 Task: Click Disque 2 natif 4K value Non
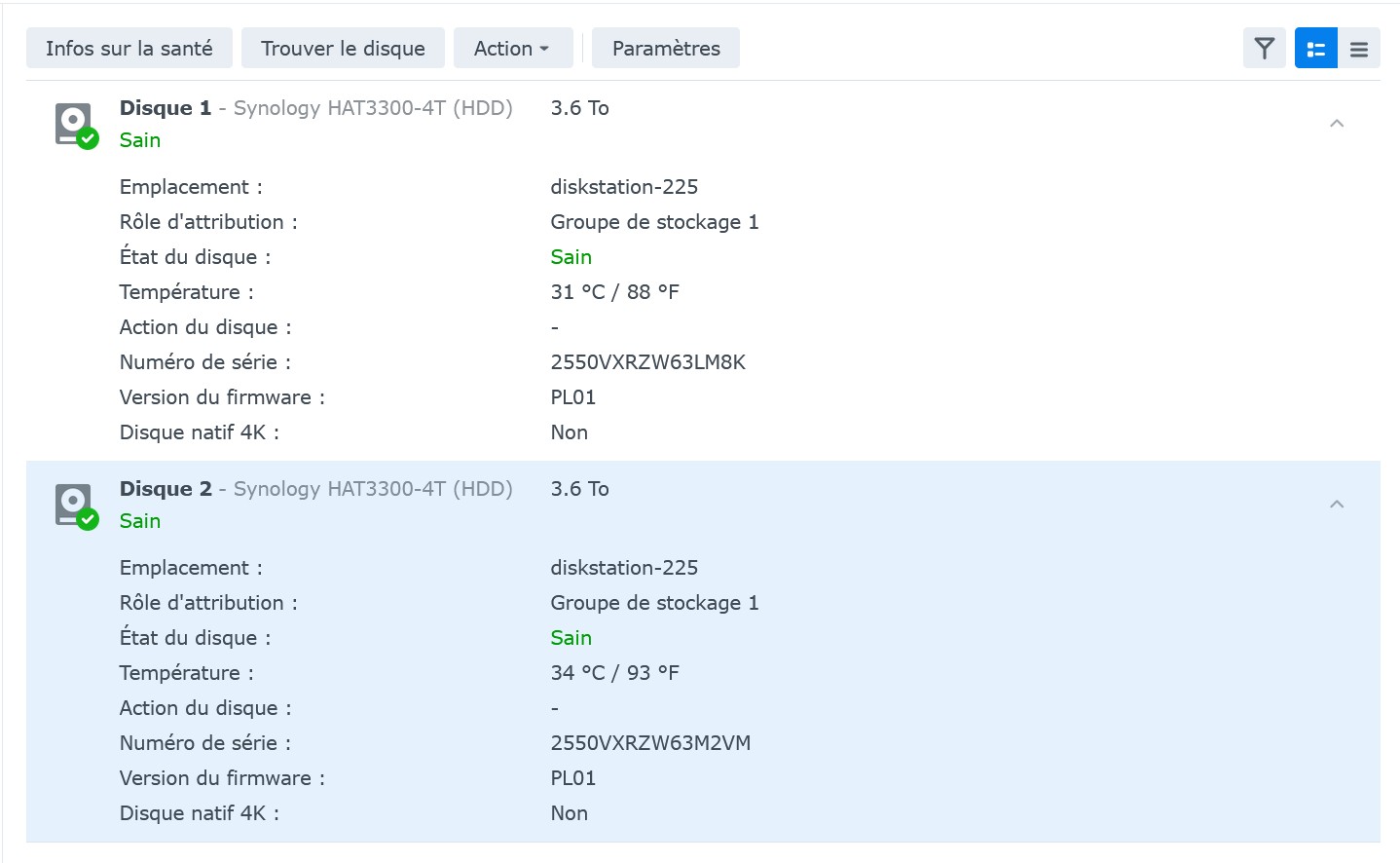coord(570,813)
